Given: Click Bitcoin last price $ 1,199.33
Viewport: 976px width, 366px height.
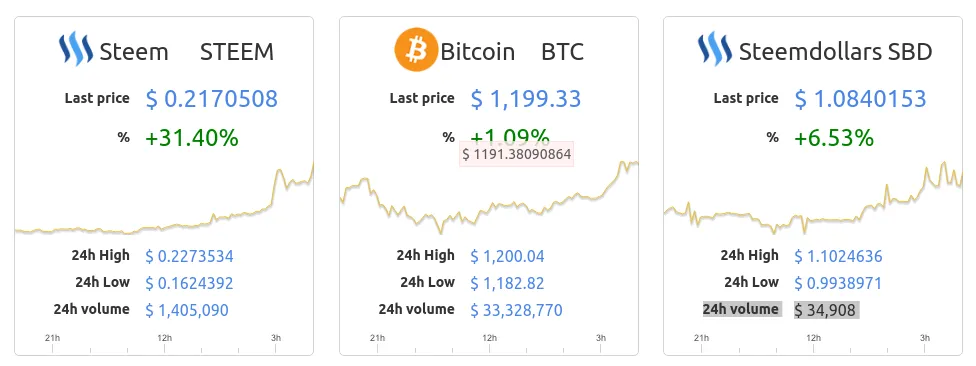Looking at the screenshot, I should 526,99.
